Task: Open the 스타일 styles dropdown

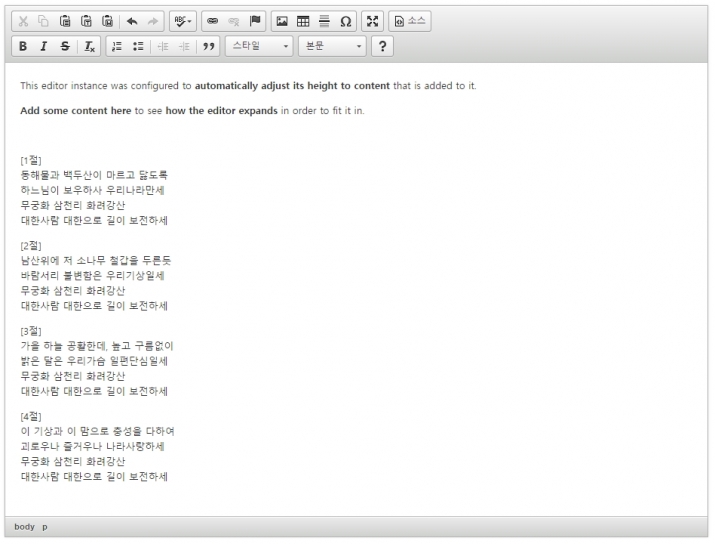Action: [x=259, y=46]
